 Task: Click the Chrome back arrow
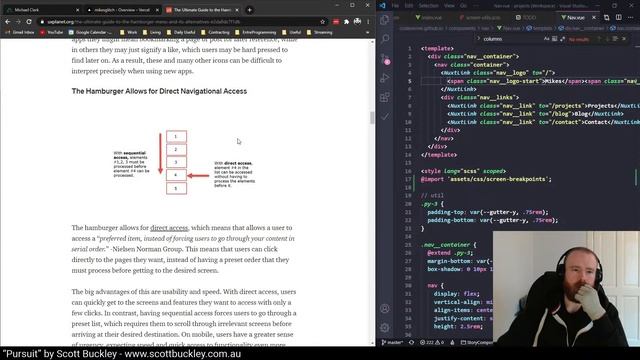(7, 22)
